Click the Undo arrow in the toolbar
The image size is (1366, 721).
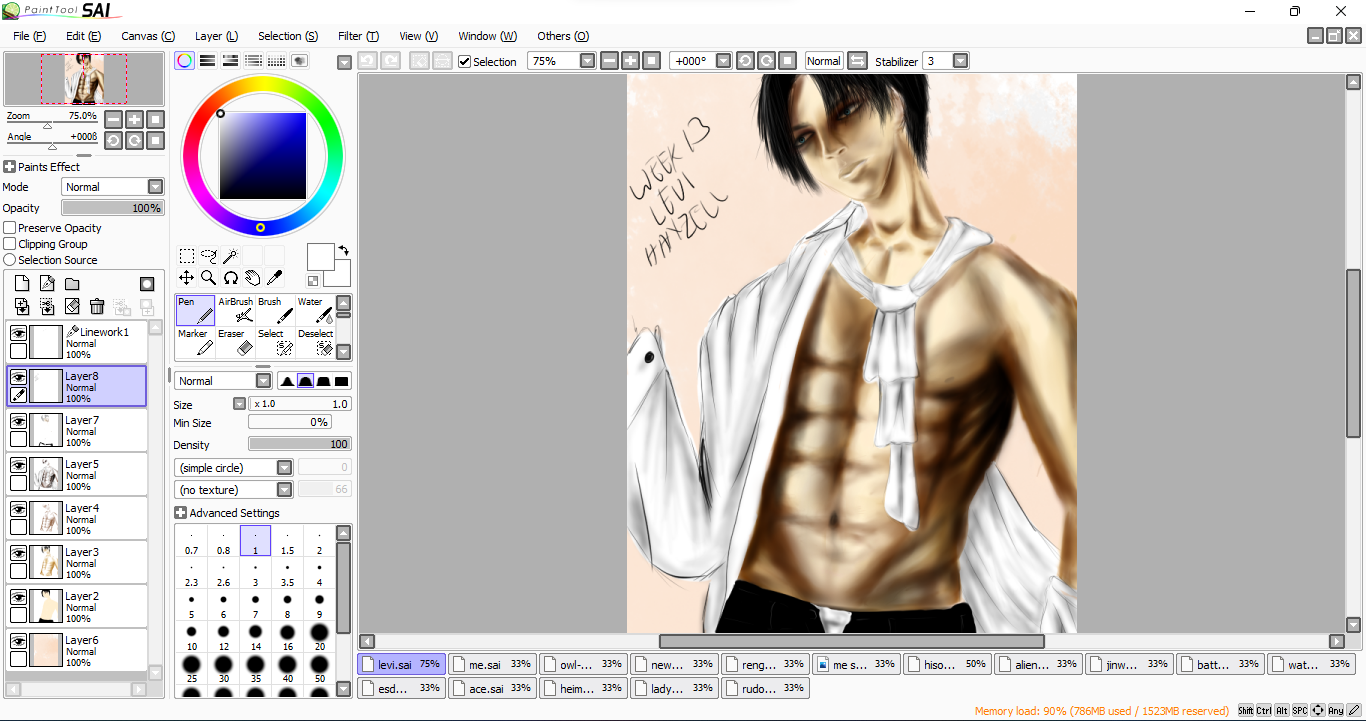point(367,61)
